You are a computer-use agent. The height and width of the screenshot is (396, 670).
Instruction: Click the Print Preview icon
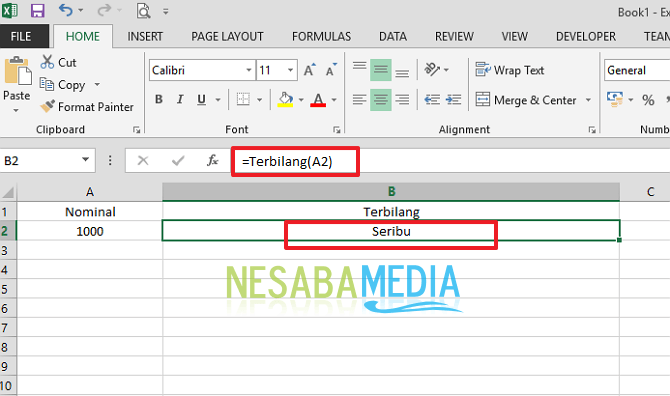pyautogui.click(x=143, y=11)
